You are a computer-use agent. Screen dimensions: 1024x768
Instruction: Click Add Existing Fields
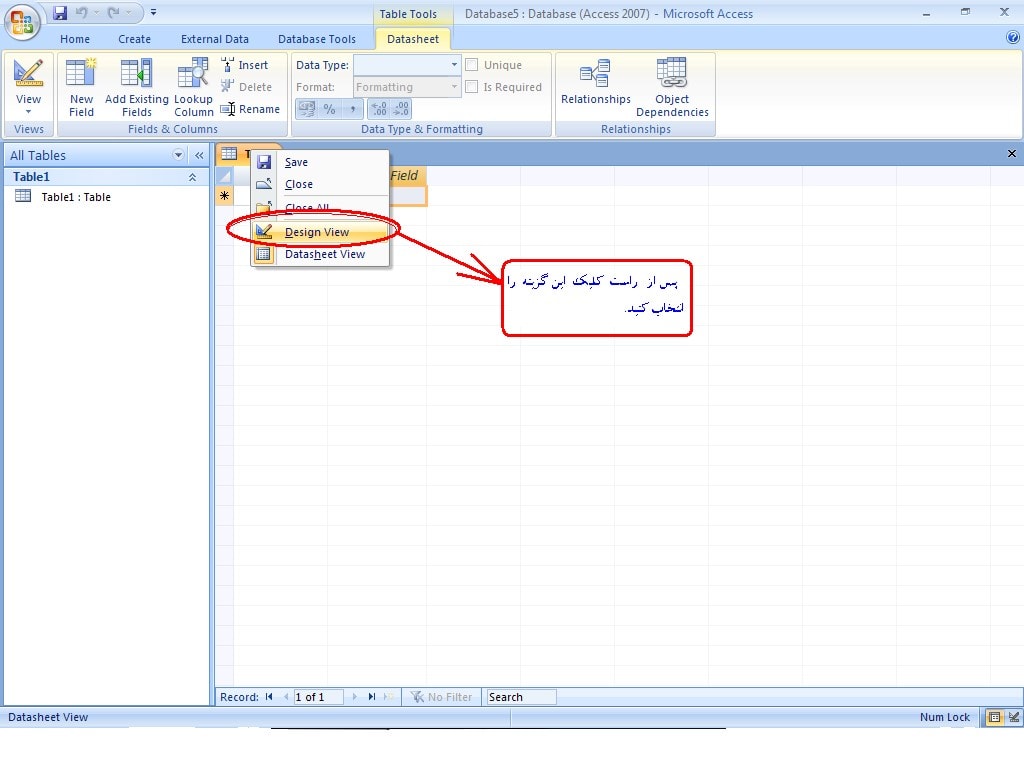point(136,88)
